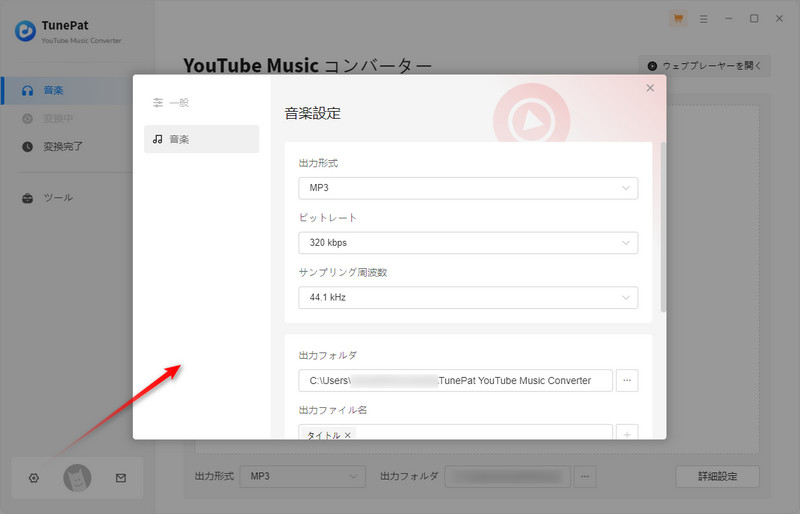The image size is (800, 514).
Task: Click the shopping cart purchase icon
Action: [x=678, y=19]
